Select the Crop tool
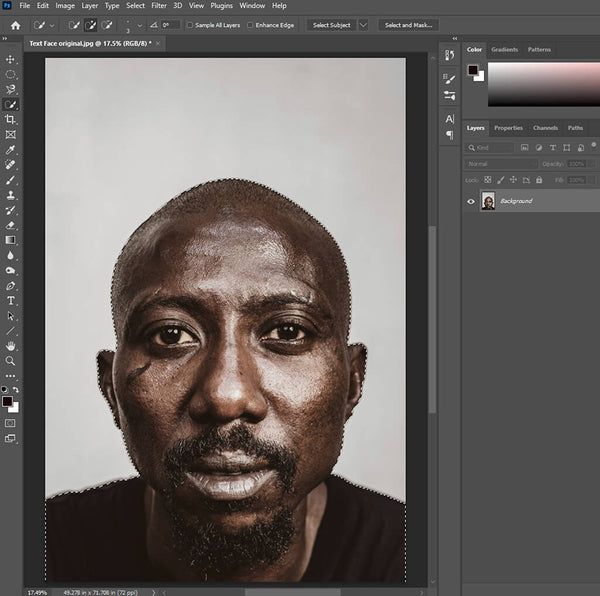Image resolution: width=600 pixels, height=596 pixels. tap(11, 119)
